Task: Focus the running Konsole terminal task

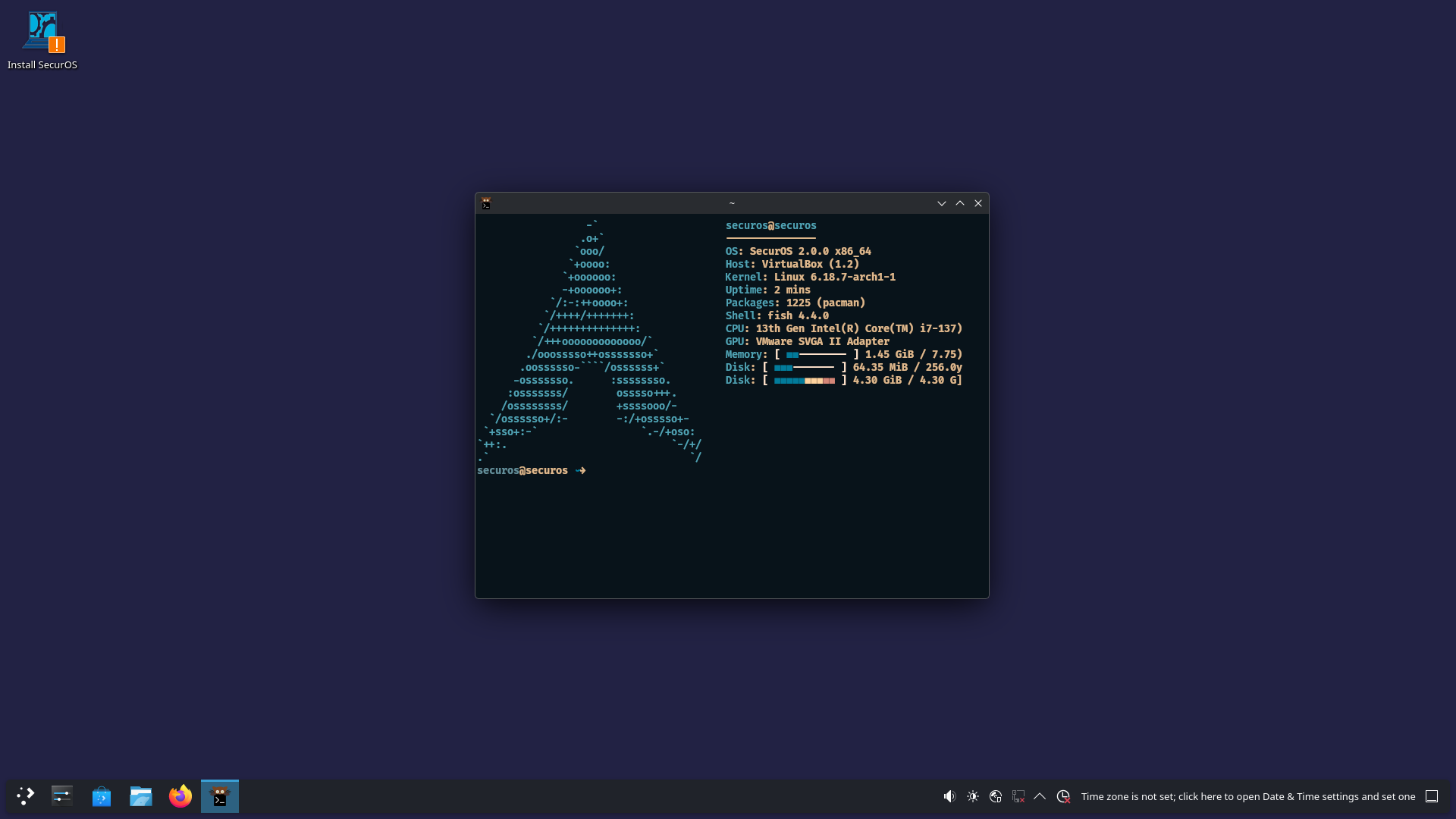Action: pyautogui.click(x=219, y=796)
